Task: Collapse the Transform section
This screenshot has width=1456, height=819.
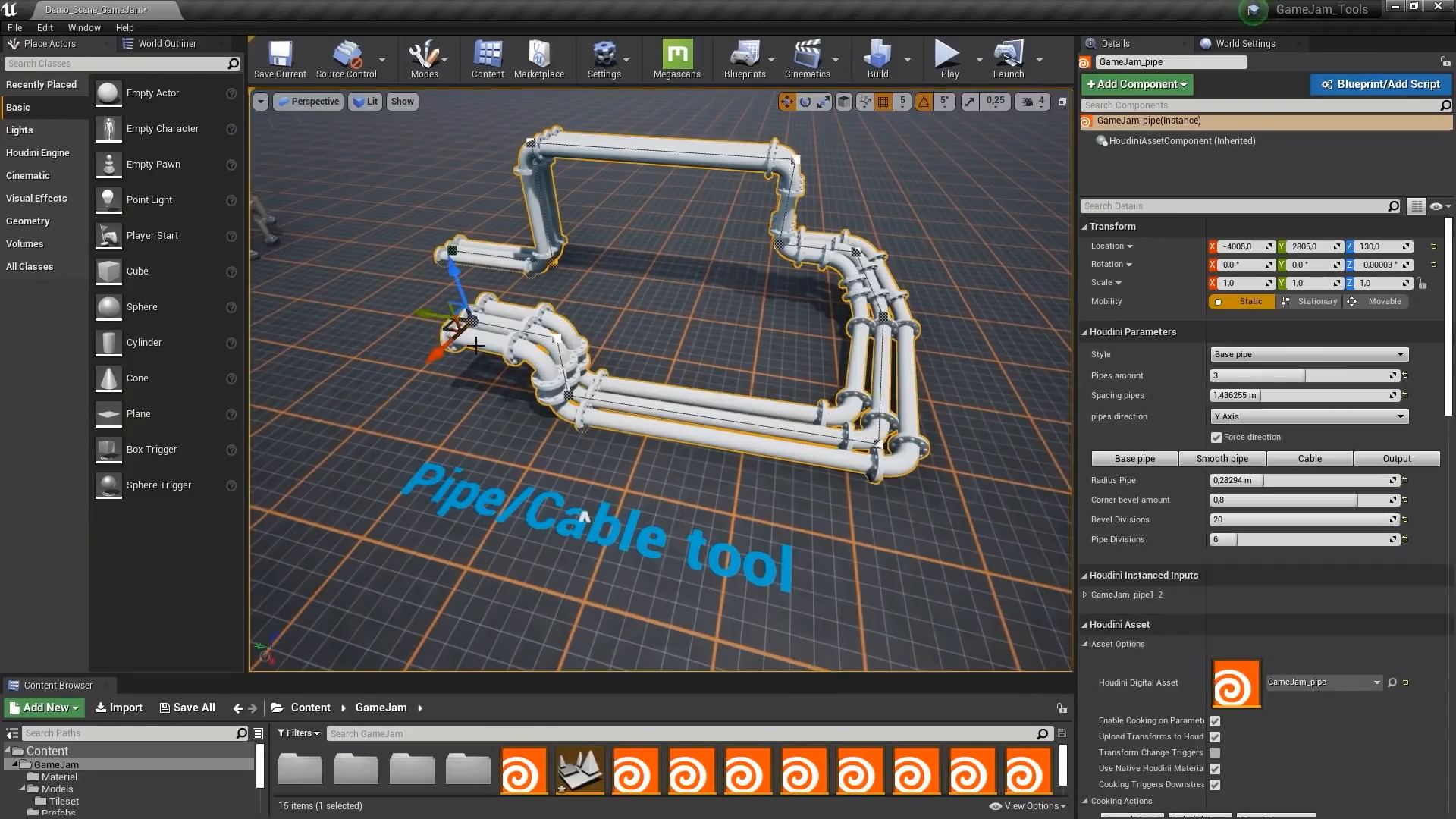Action: [x=1084, y=227]
